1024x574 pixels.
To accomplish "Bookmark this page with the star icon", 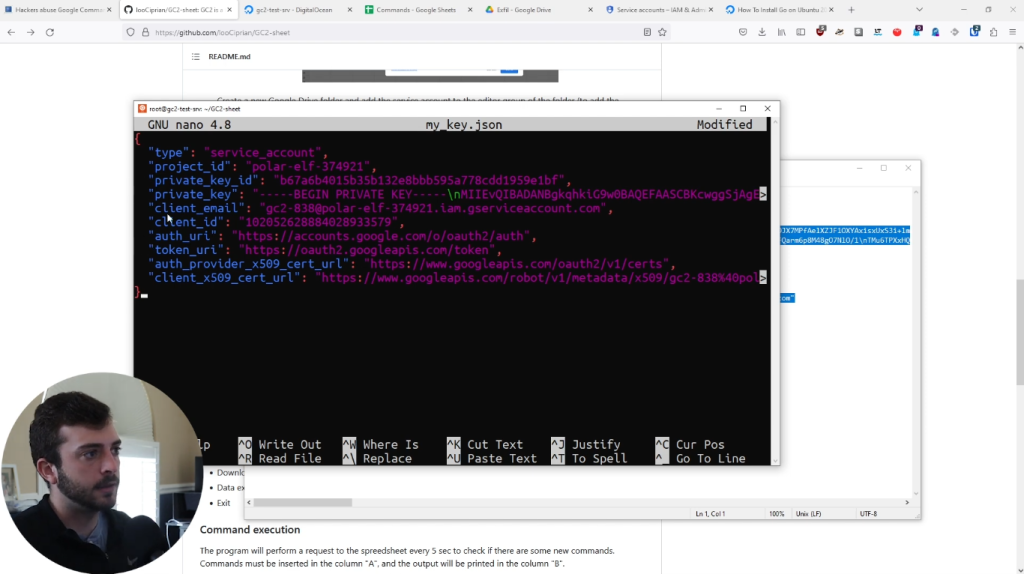I will [662, 32].
